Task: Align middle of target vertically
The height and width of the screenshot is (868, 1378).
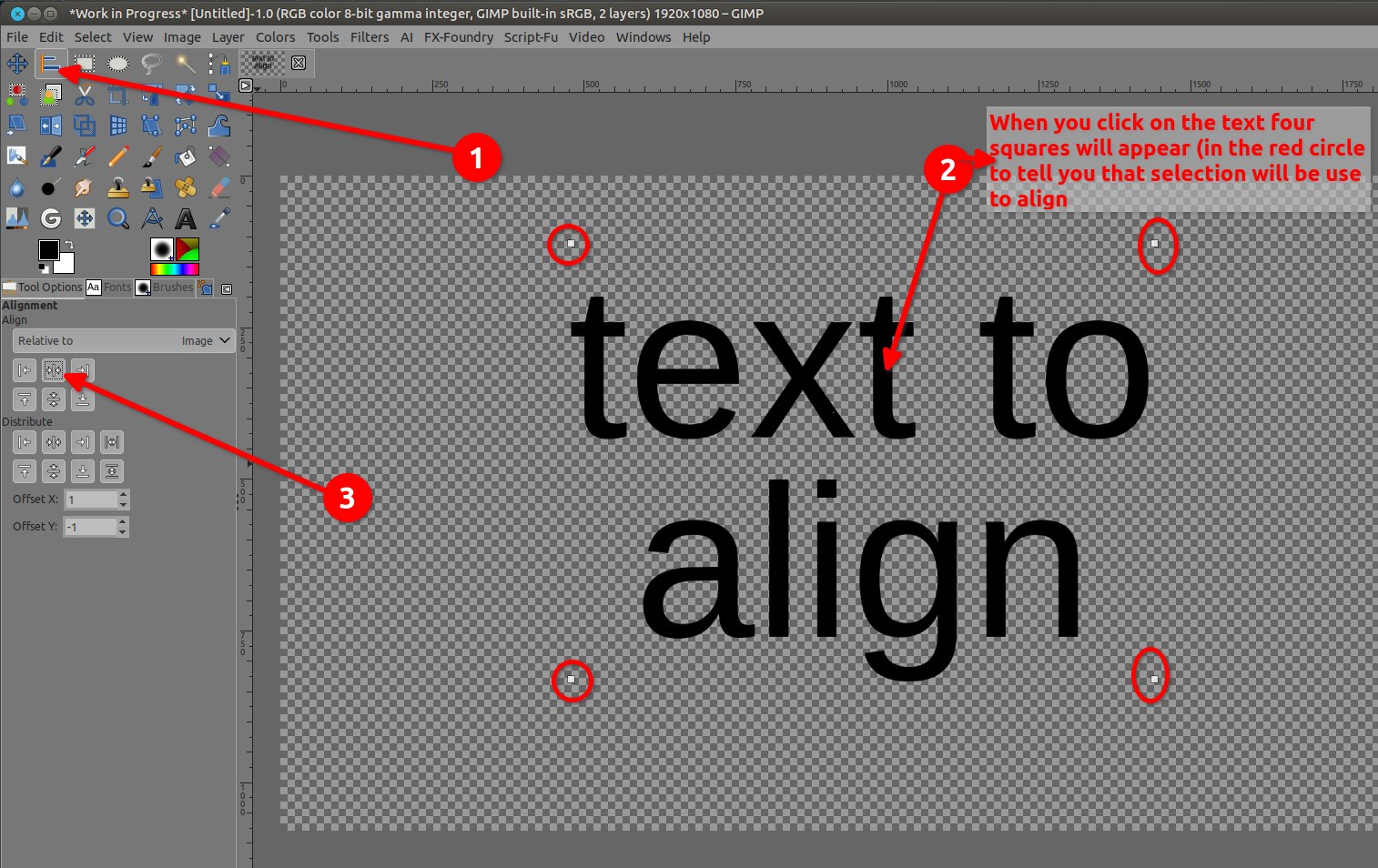Action: [54, 399]
